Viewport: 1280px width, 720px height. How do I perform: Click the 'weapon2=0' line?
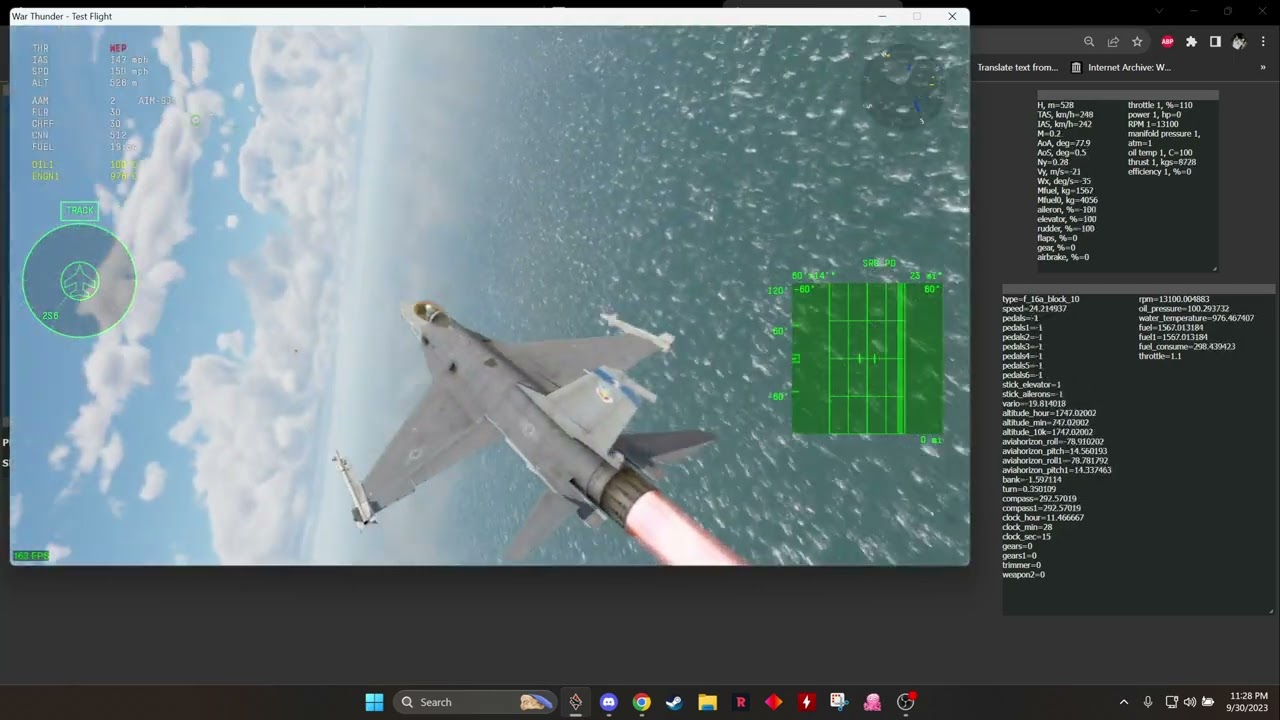click(x=1023, y=575)
